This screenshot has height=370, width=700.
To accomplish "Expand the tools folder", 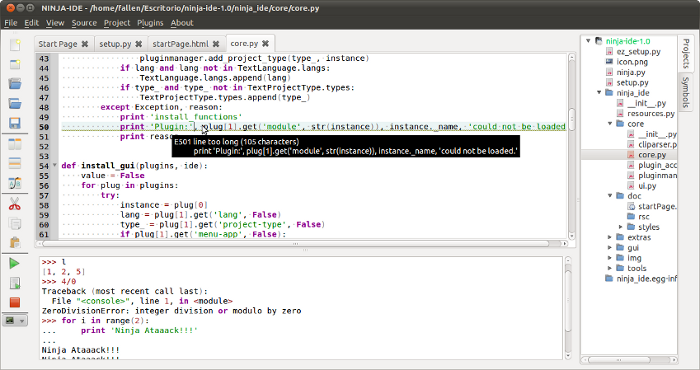I will click(x=610, y=268).
